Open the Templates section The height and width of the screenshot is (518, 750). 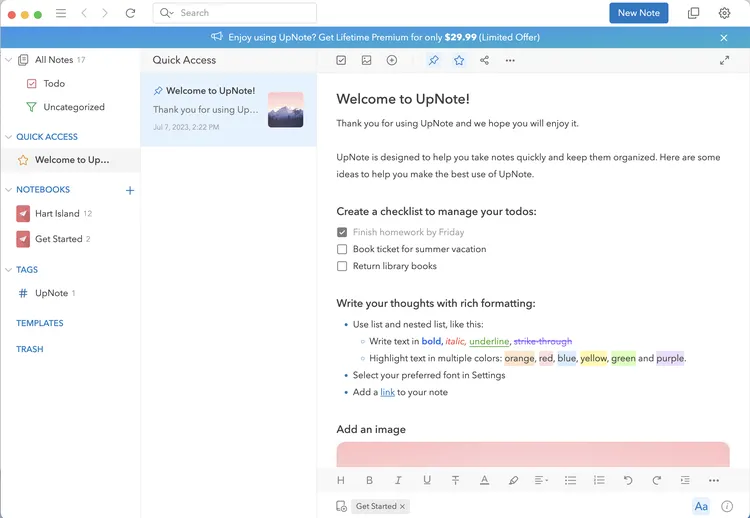[40, 323]
